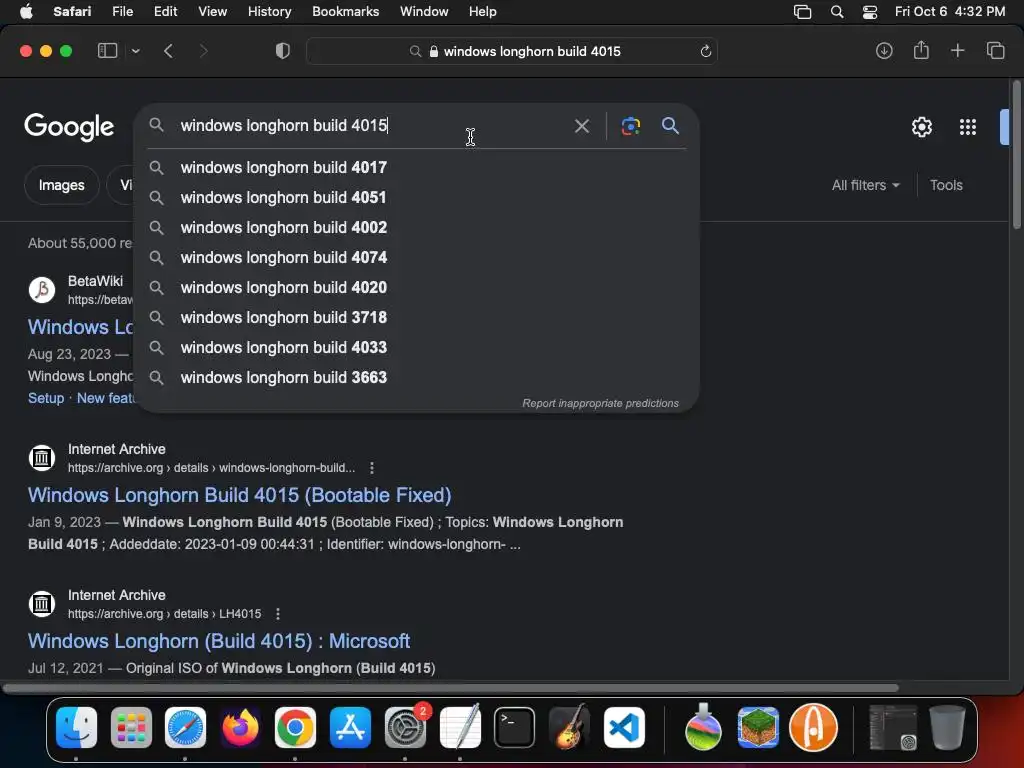This screenshot has width=1024, height=768.
Task: Select suggestion windows longhorn build 4051
Action: click(417, 197)
